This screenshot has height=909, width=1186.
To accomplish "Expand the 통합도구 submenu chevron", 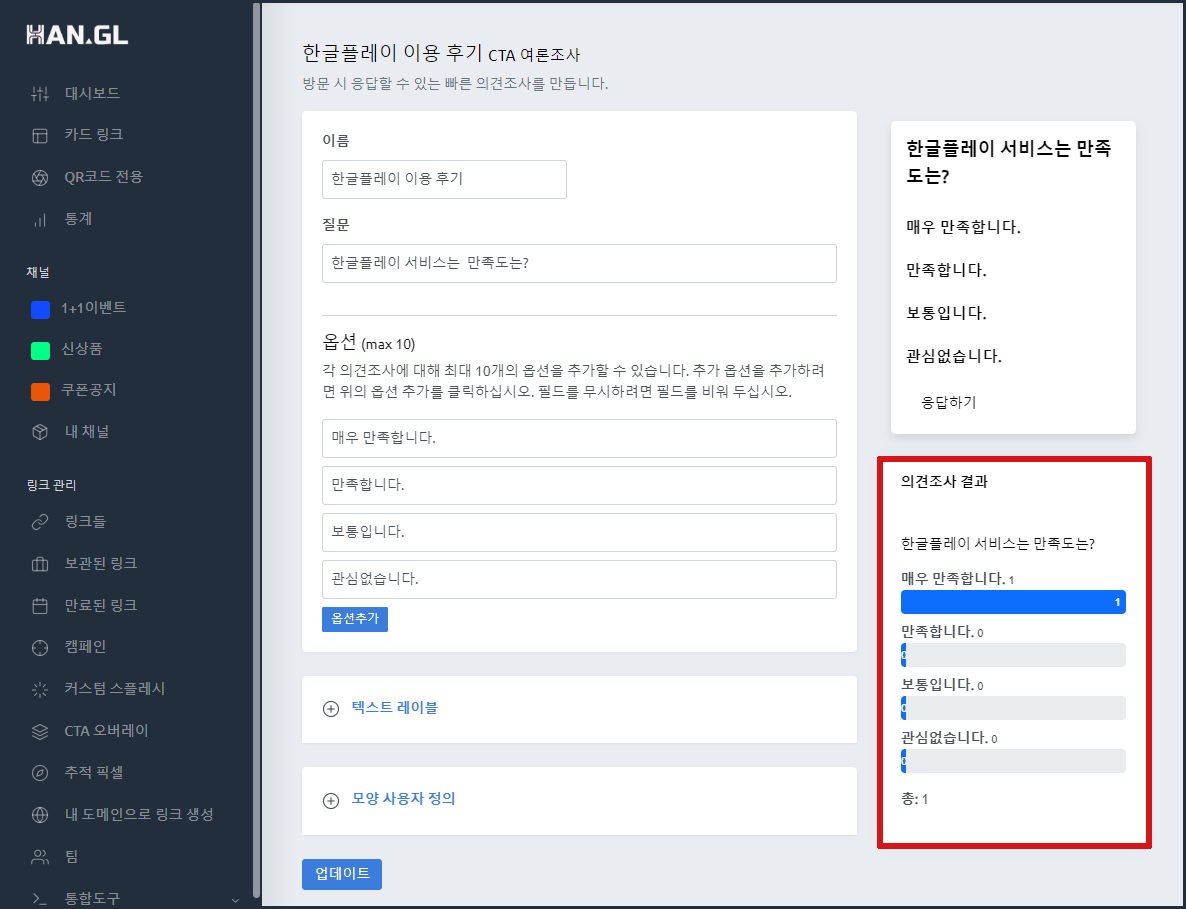I will pyautogui.click(x=235, y=900).
